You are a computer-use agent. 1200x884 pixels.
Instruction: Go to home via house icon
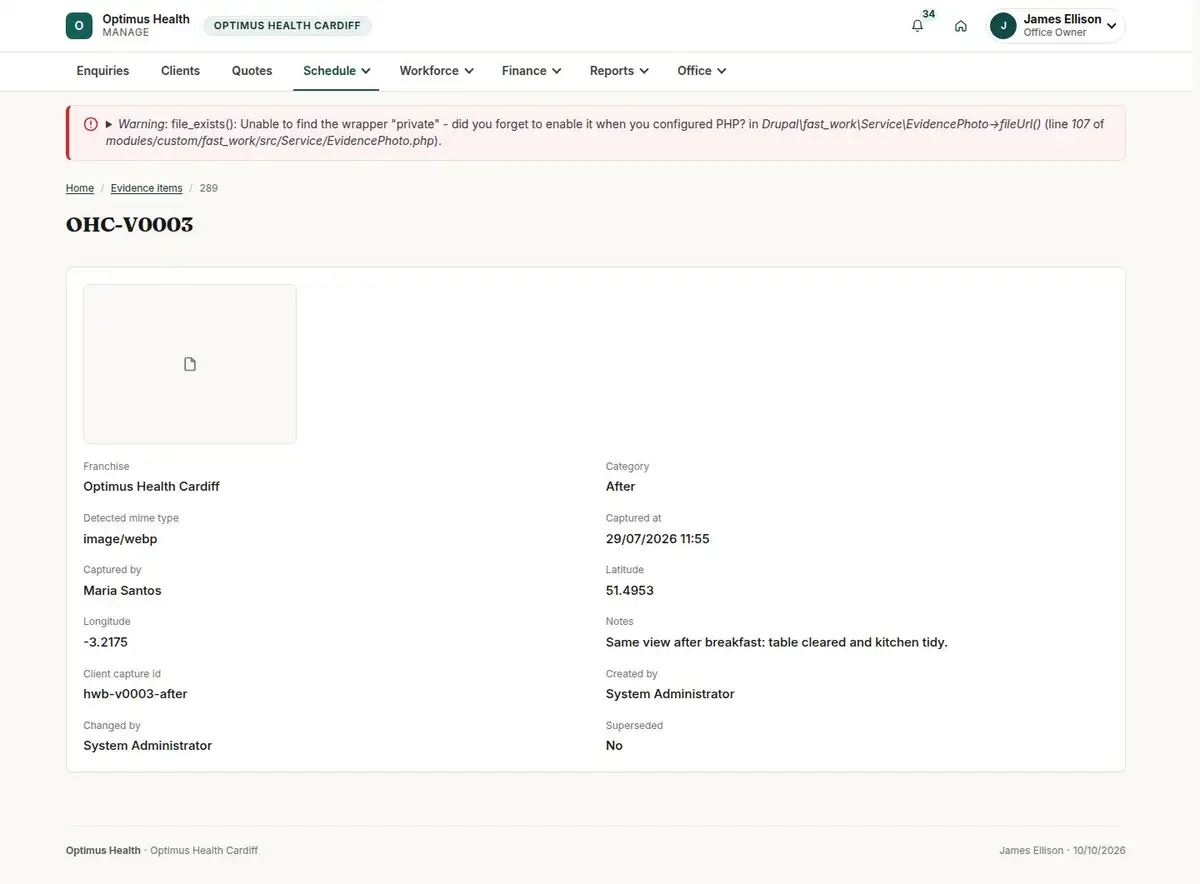click(961, 26)
